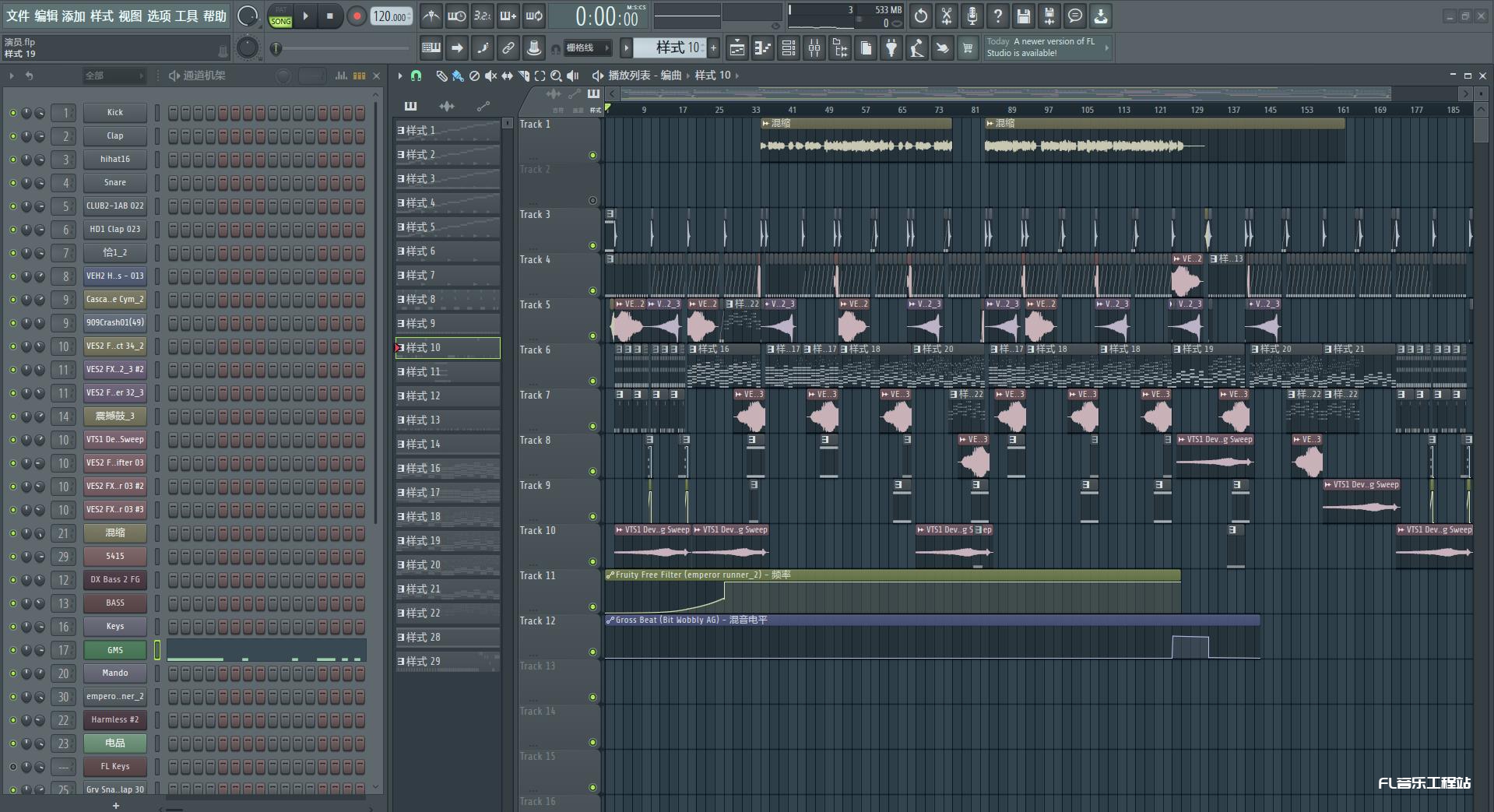Mute Track 11 automation track
The width and height of the screenshot is (1494, 812).
pos(592,607)
